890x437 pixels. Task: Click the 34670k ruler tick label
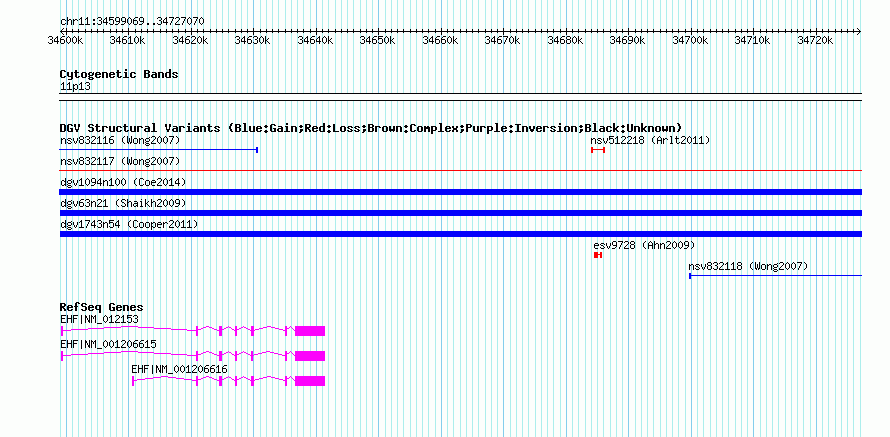503,40
